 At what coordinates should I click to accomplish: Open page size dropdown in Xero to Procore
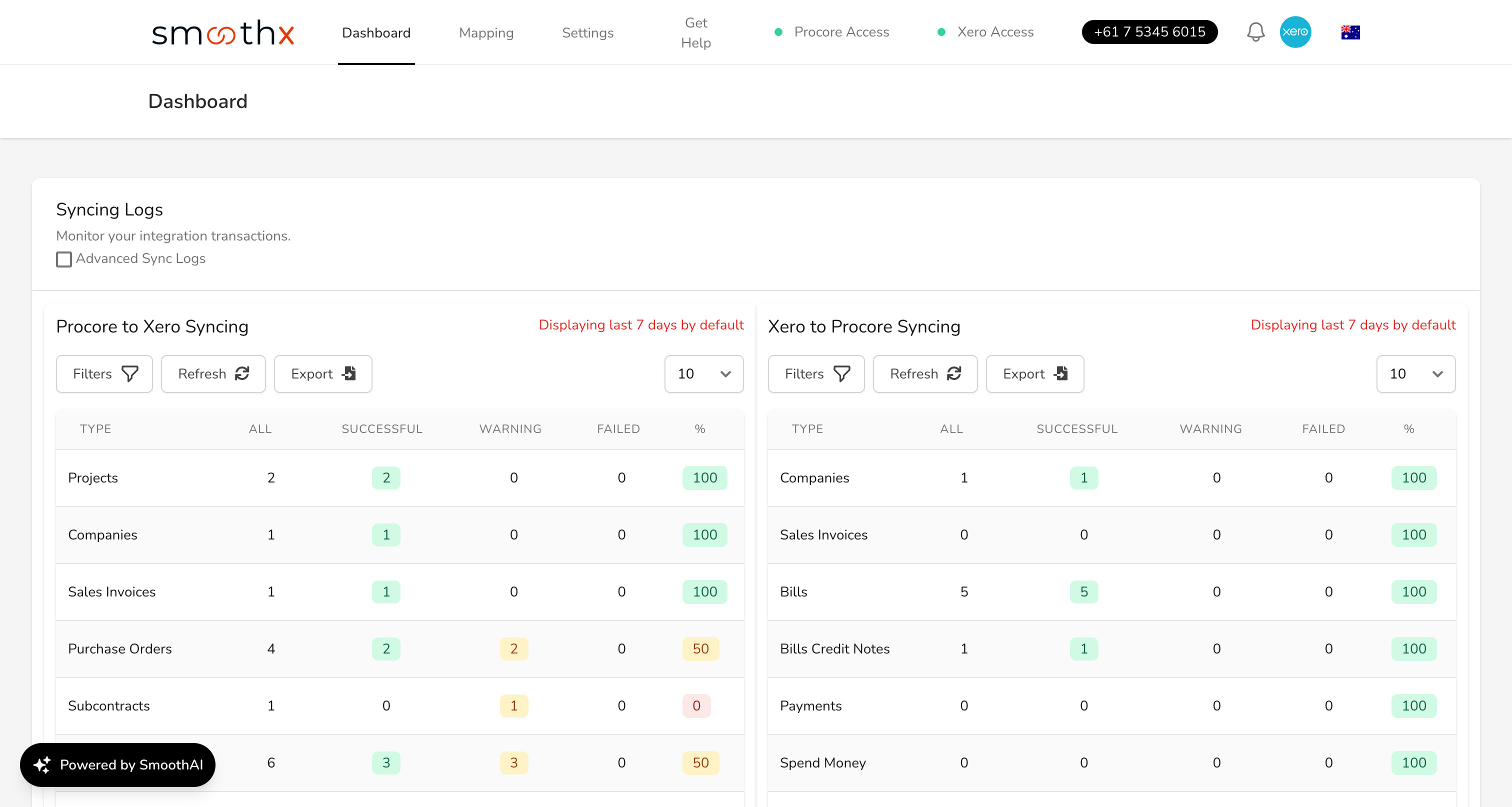click(x=1415, y=374)
